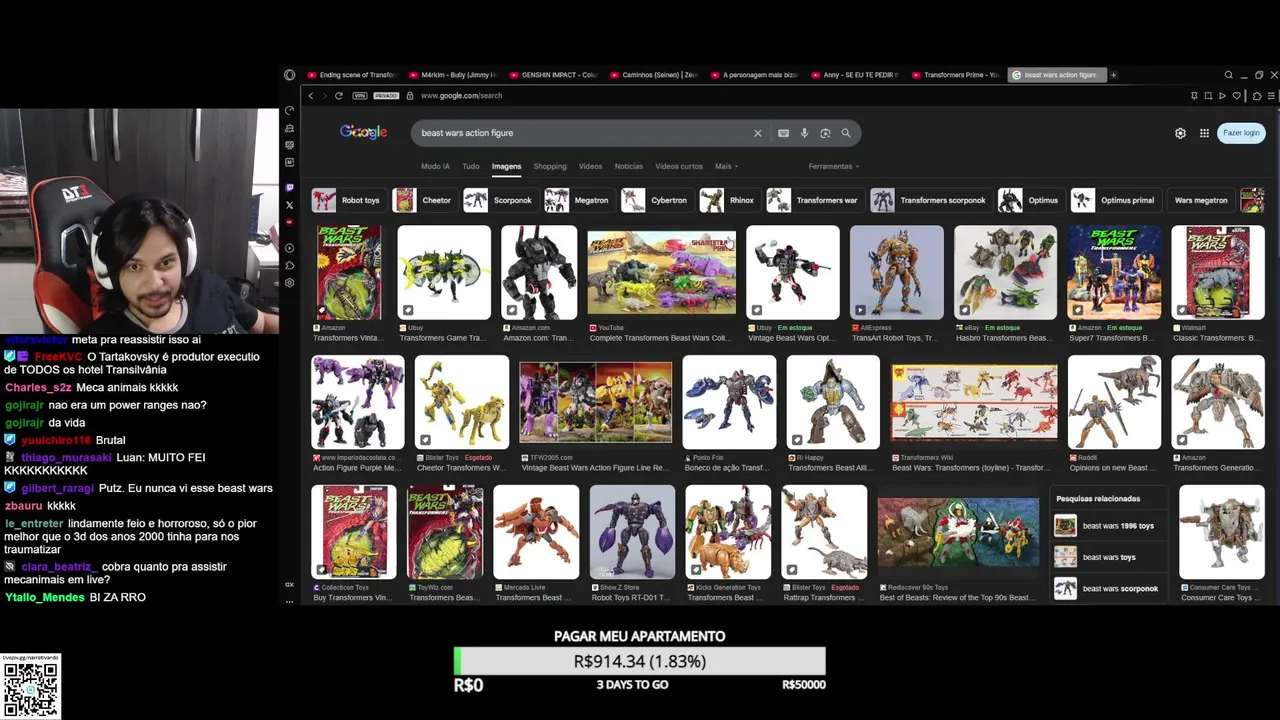Take a snapshot with the capture icon
Image resolution: width=1280 pixels, height=720 pixels.
coord(1208,96)
